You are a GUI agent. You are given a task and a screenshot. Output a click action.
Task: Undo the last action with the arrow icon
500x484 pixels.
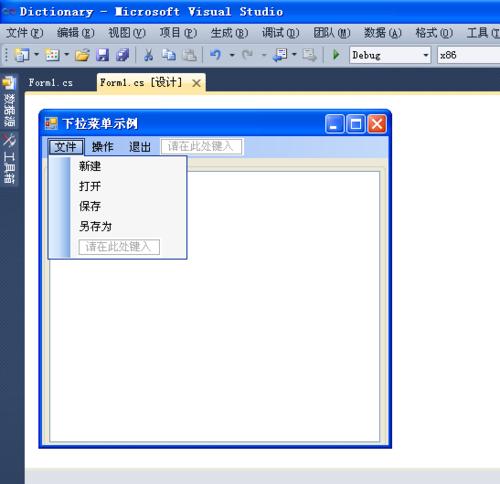pos(216,55)
